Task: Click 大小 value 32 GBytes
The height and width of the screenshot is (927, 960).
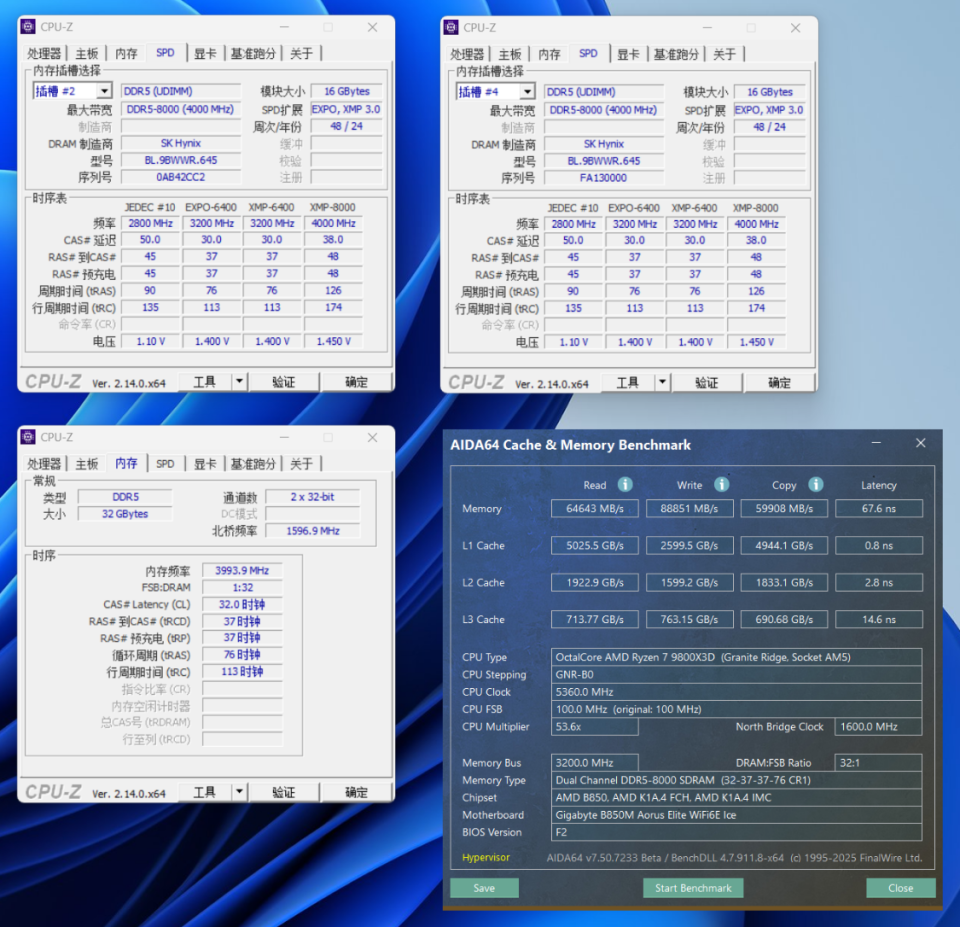Action: [x=125, y=514]
